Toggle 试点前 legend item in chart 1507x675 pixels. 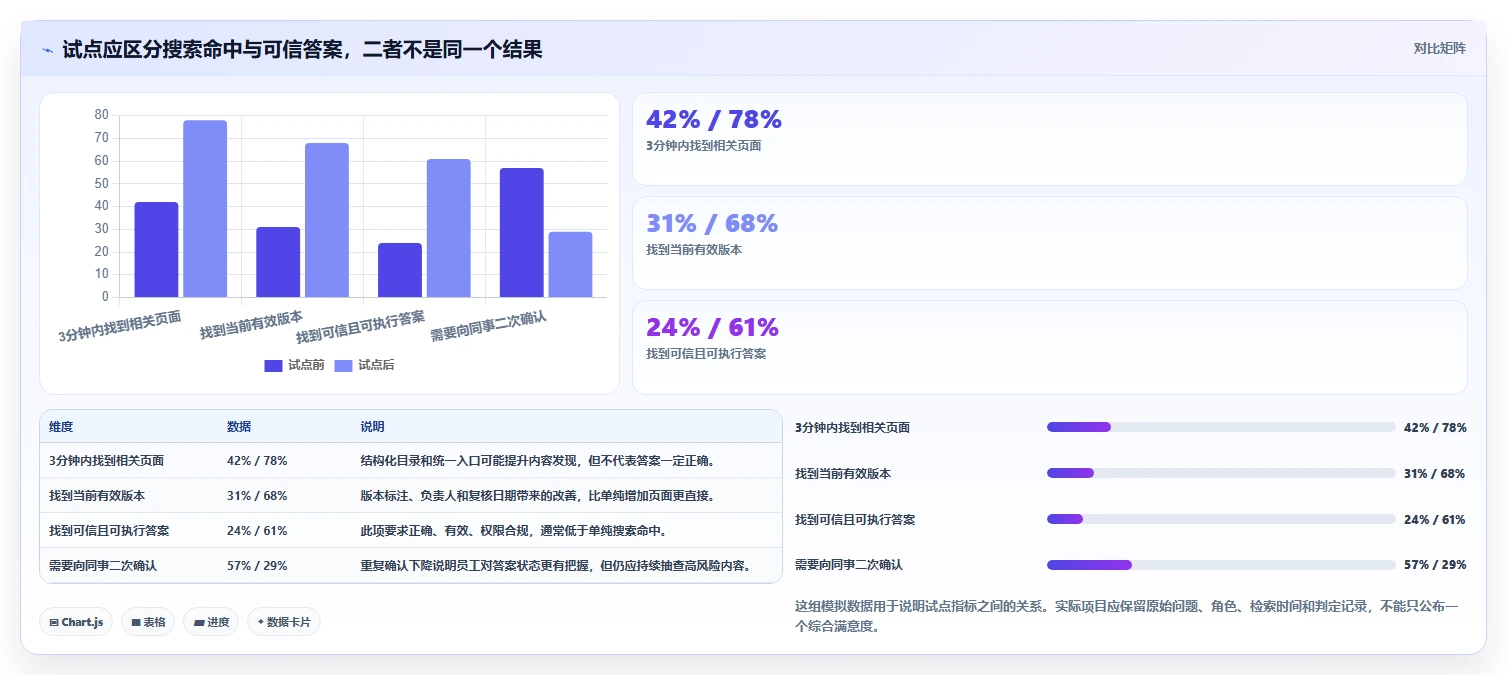click(294, 365)
